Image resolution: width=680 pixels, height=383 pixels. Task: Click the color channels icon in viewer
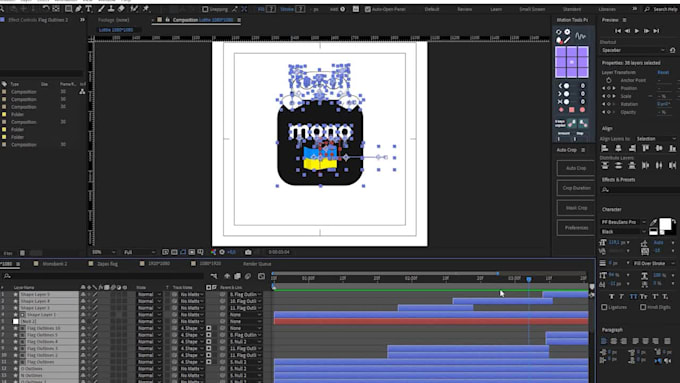click(x=213, y=252)
